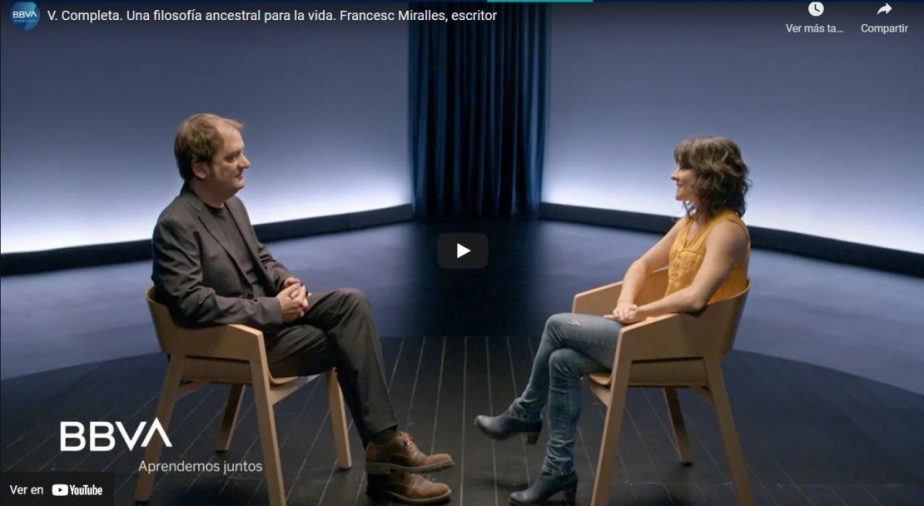Image resolution: width=924 pixels, height=506 pixels.
Task: Click the white BBVA watermark logo
Action: 116,435
